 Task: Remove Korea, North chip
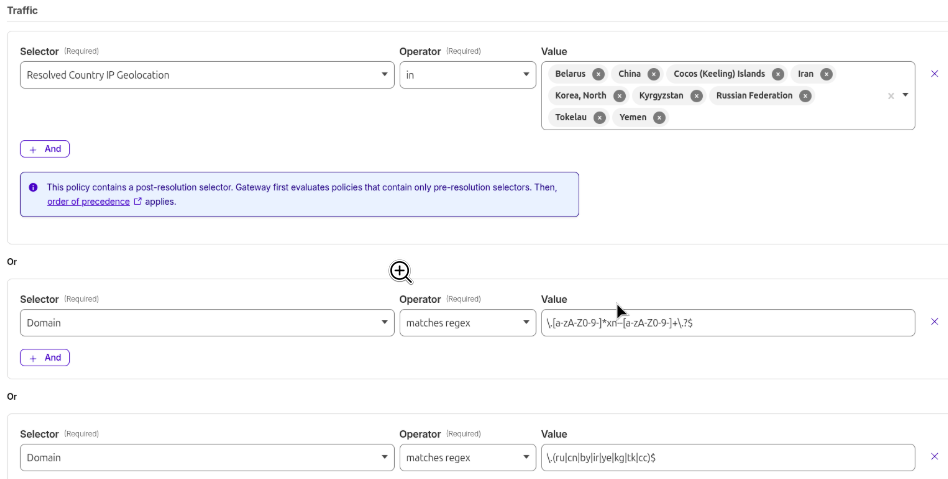(619, 96)
